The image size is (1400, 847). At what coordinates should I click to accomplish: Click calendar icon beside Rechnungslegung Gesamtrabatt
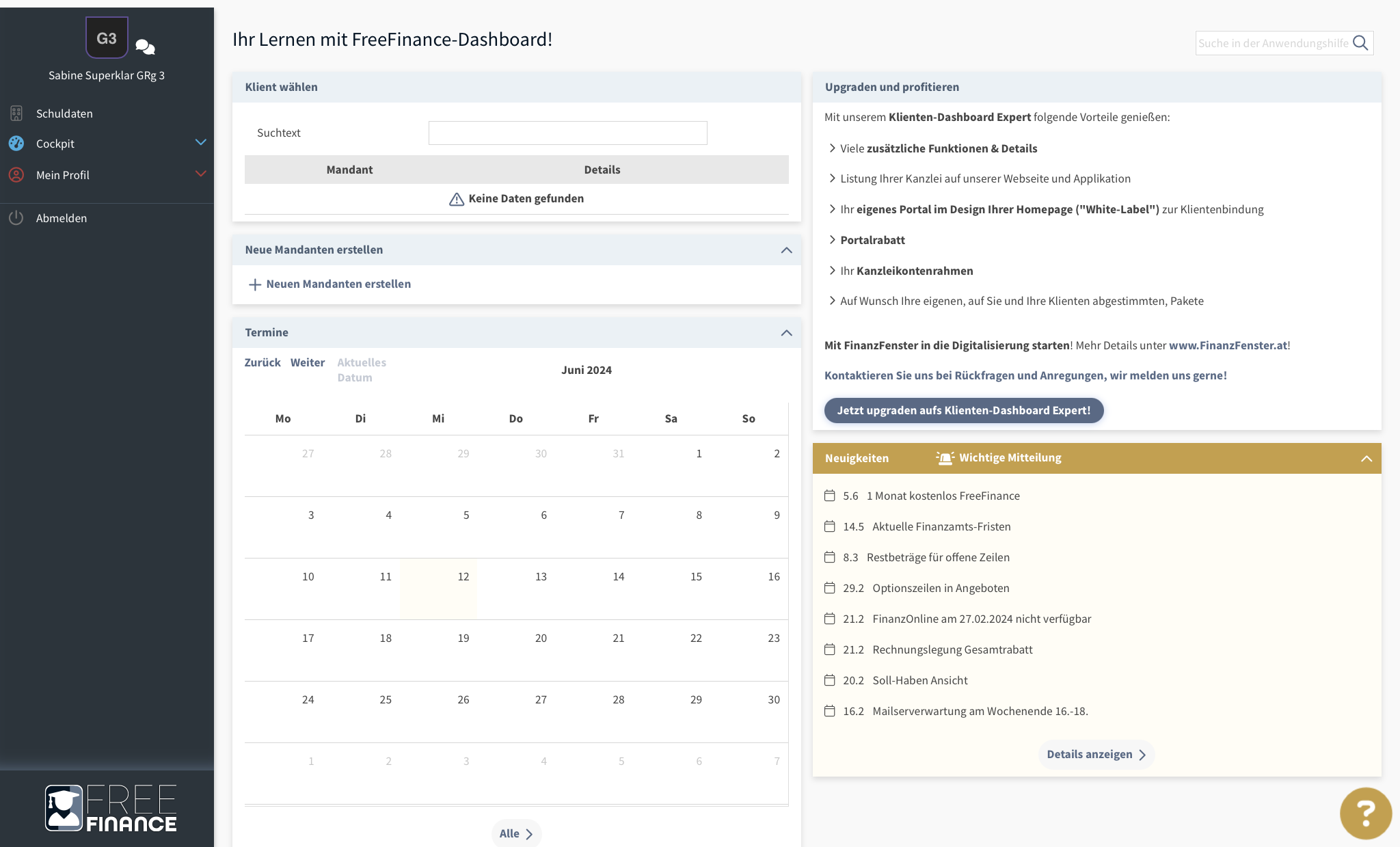tap(830, 649)
